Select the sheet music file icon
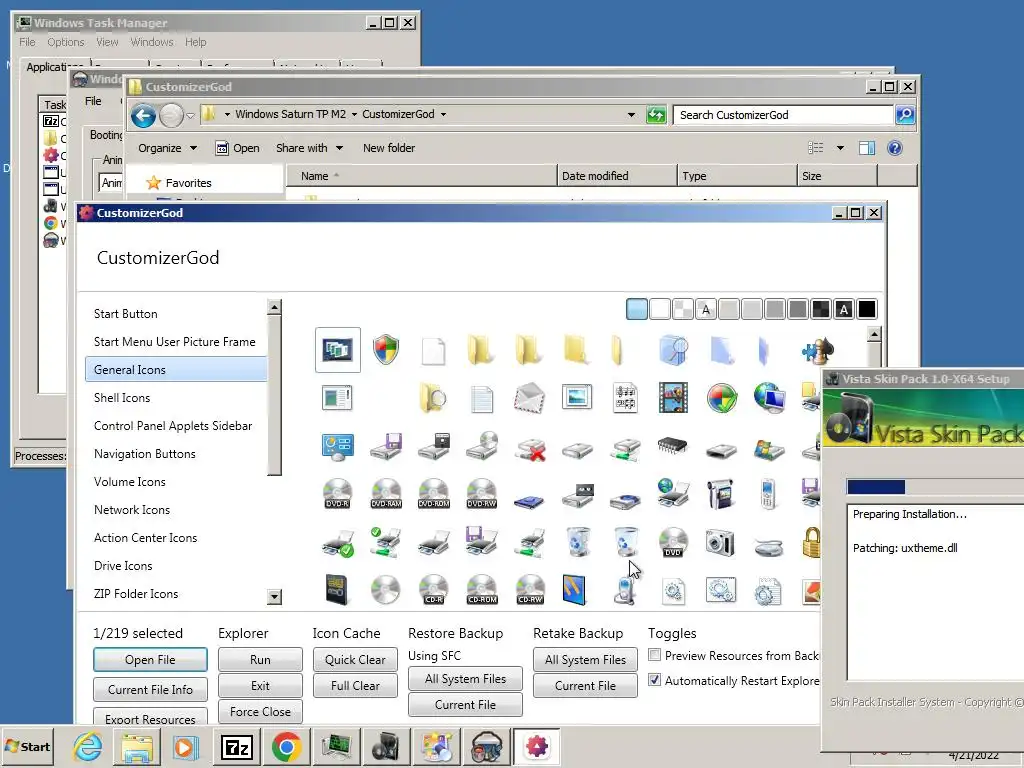 [x=625, y=398]
